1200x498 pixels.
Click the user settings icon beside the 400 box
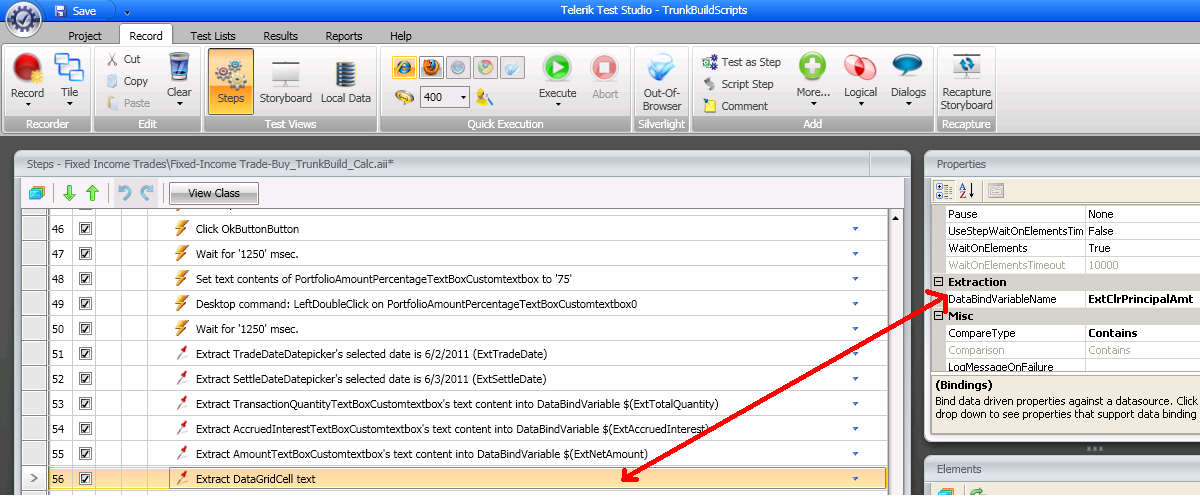pos(485,97)
